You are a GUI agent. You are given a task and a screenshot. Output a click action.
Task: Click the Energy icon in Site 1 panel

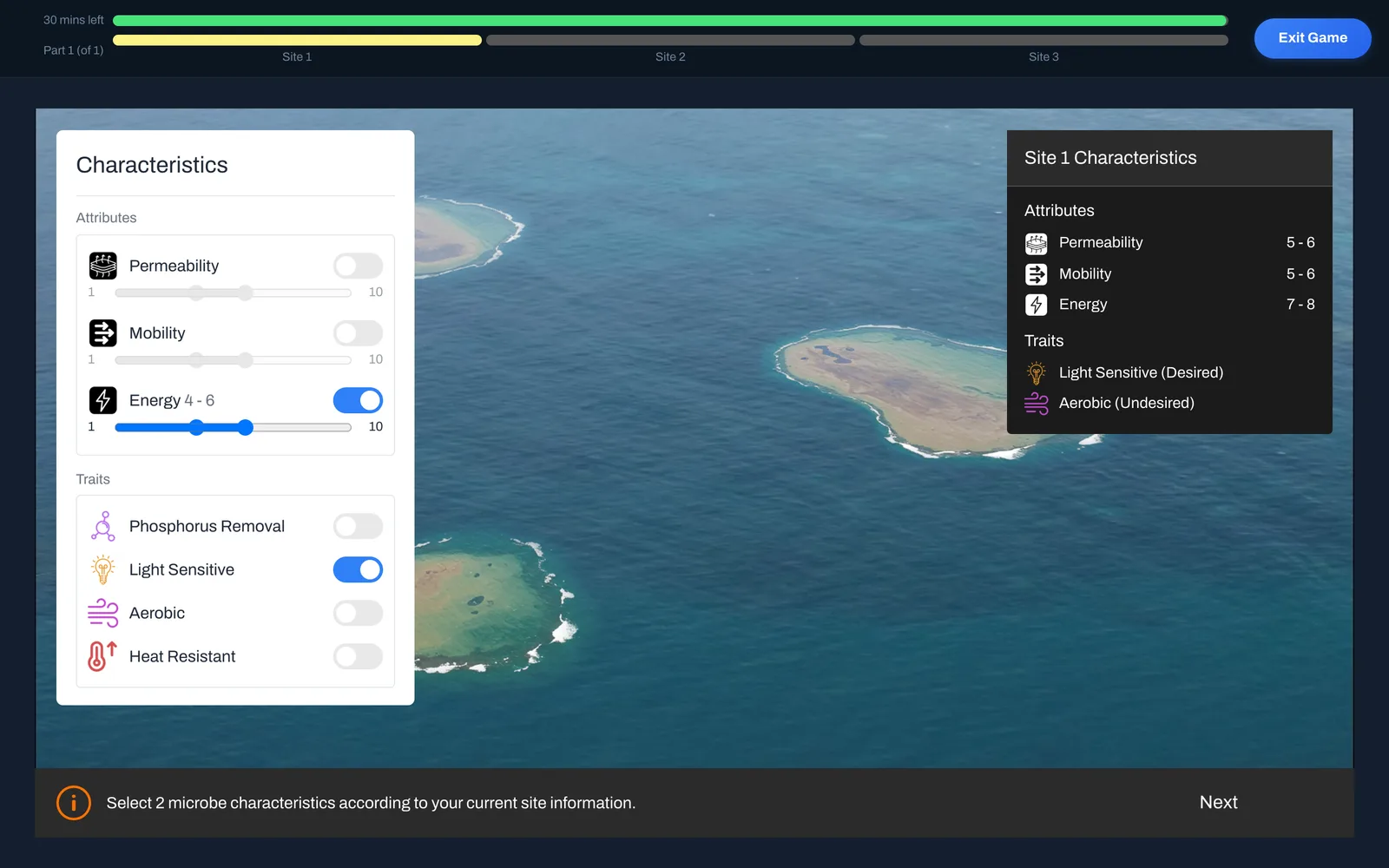pos(1036,305)
